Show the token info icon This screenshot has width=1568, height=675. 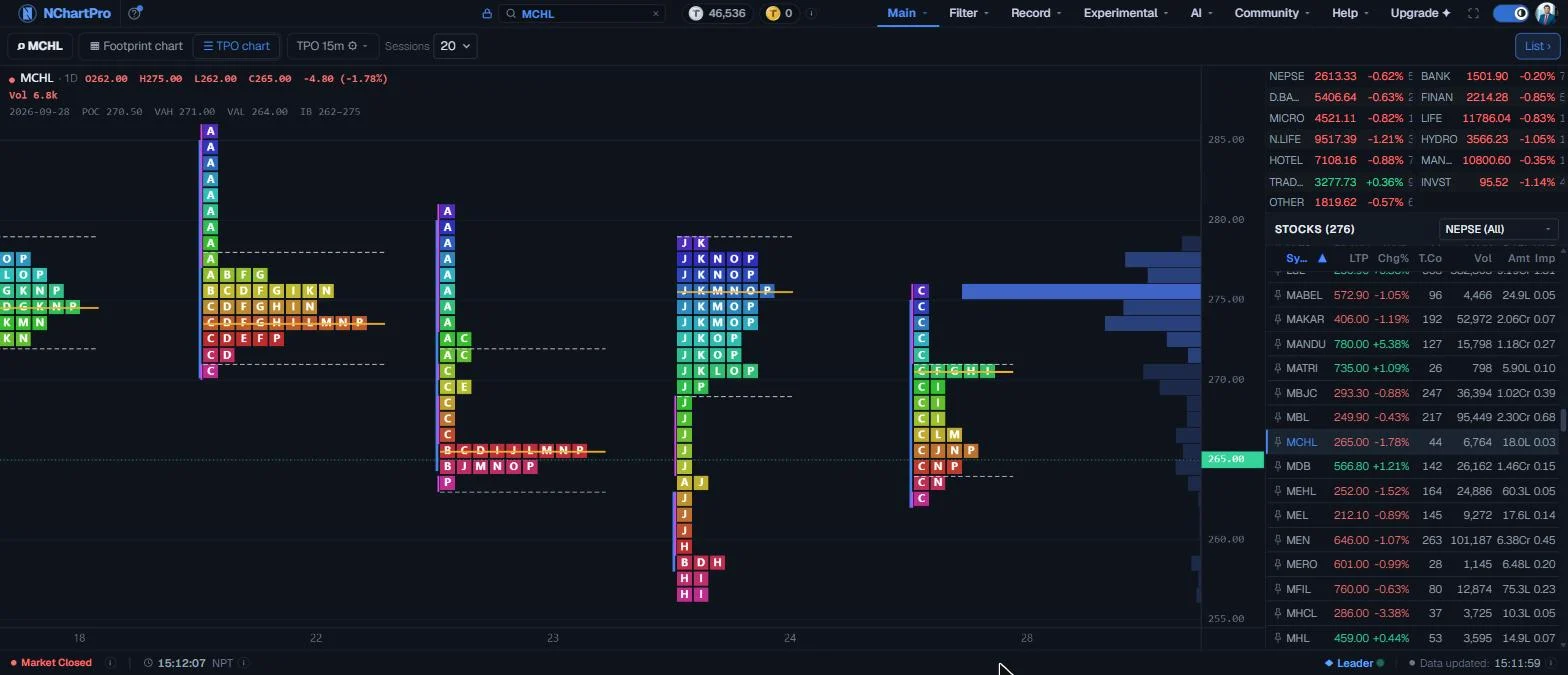point(811,13)
